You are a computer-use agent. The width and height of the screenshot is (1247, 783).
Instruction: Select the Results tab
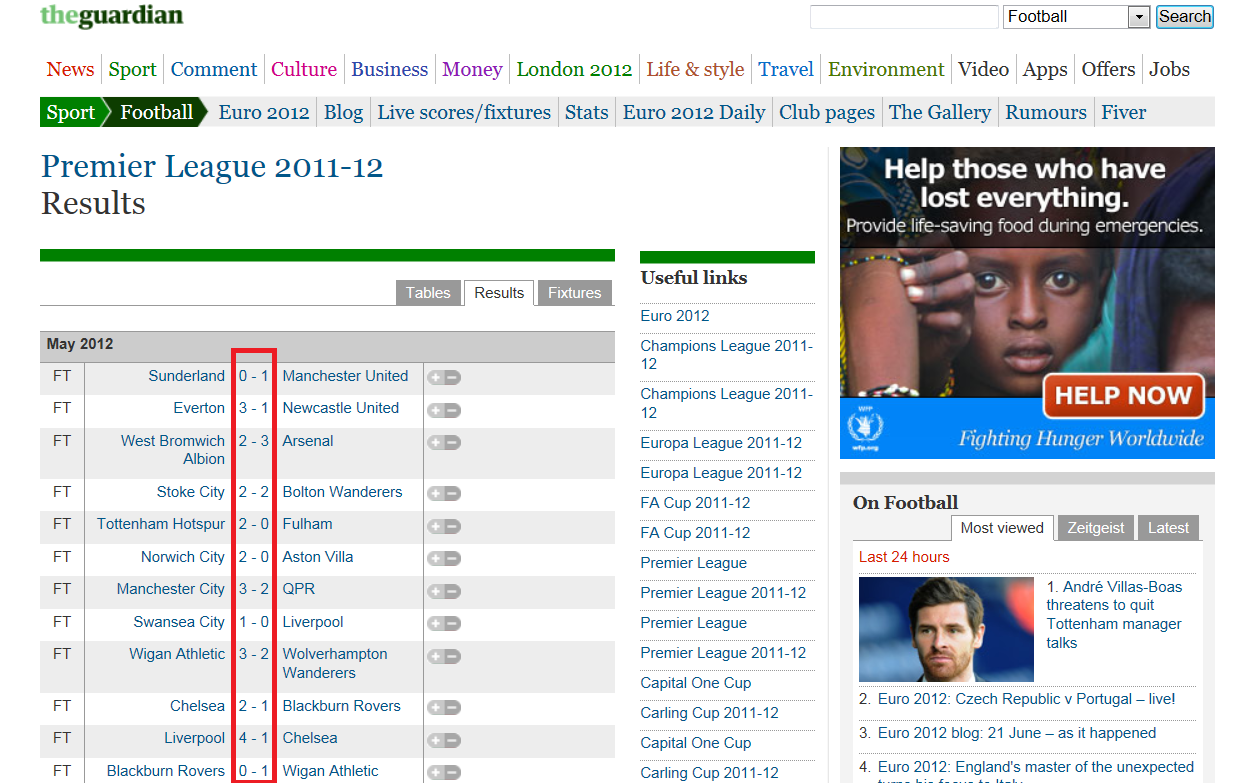point(499,293)
